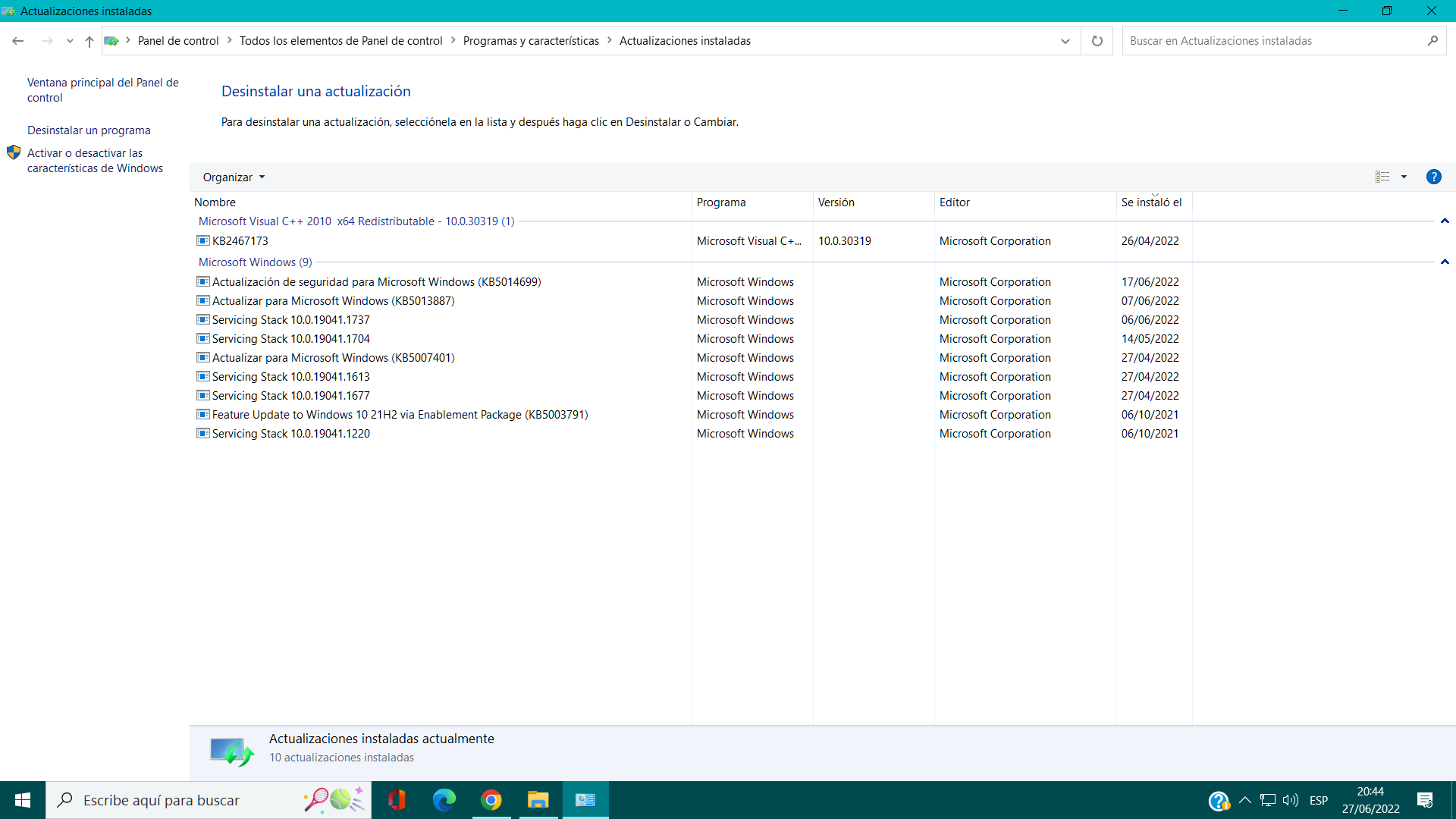Click the version 10.0.30319 cell
The width and height of the screenshot is (1456, 819).
coord(845,241)
